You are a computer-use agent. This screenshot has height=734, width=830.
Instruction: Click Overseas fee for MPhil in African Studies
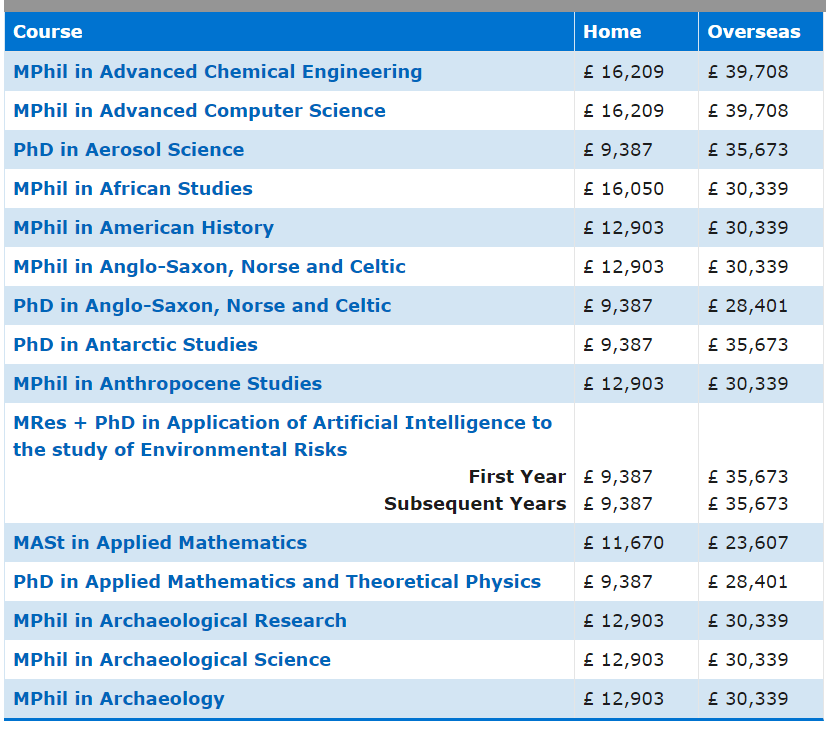click(x=748, y=189)
